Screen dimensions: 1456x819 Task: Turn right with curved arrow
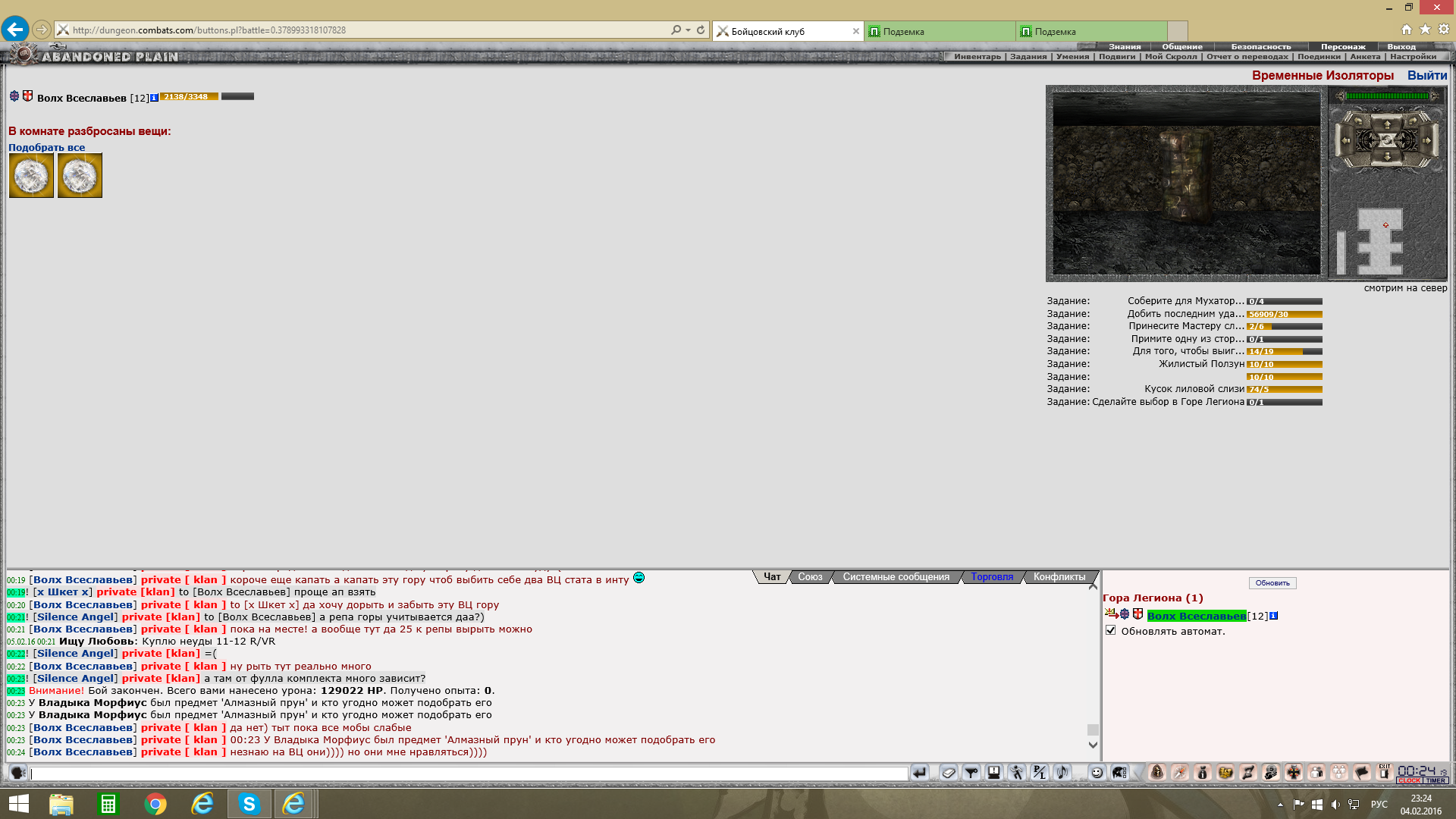tap(1414, 121)
